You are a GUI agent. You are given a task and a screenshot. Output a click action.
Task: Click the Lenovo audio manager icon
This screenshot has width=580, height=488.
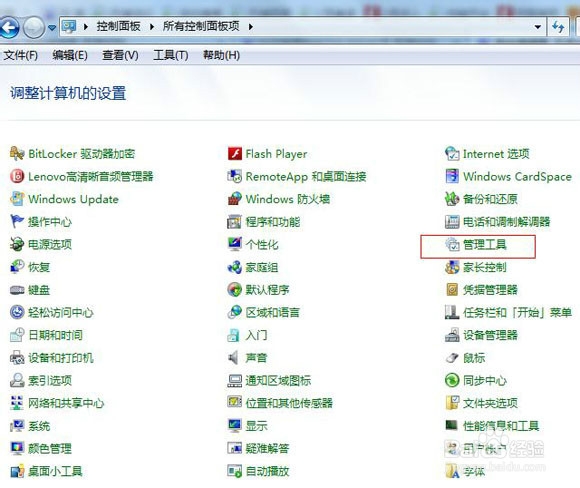pos(17,176)
